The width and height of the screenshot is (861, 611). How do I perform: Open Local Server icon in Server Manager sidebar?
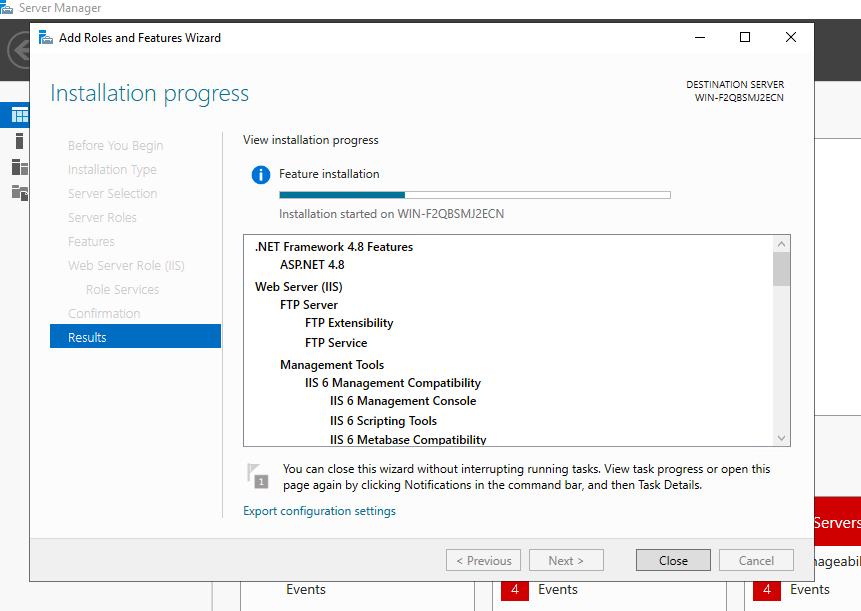click(19, 141)
